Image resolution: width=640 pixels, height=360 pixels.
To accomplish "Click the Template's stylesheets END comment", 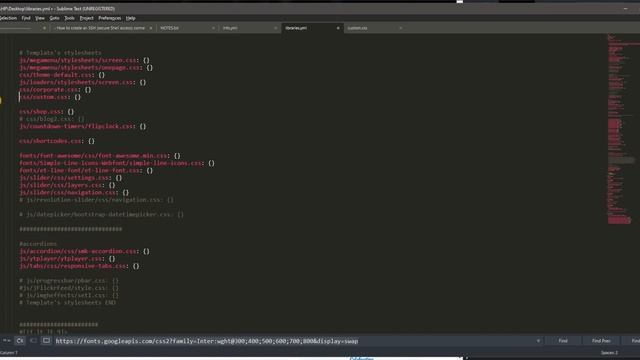I will pyautogui.click(x=67, y=302).
